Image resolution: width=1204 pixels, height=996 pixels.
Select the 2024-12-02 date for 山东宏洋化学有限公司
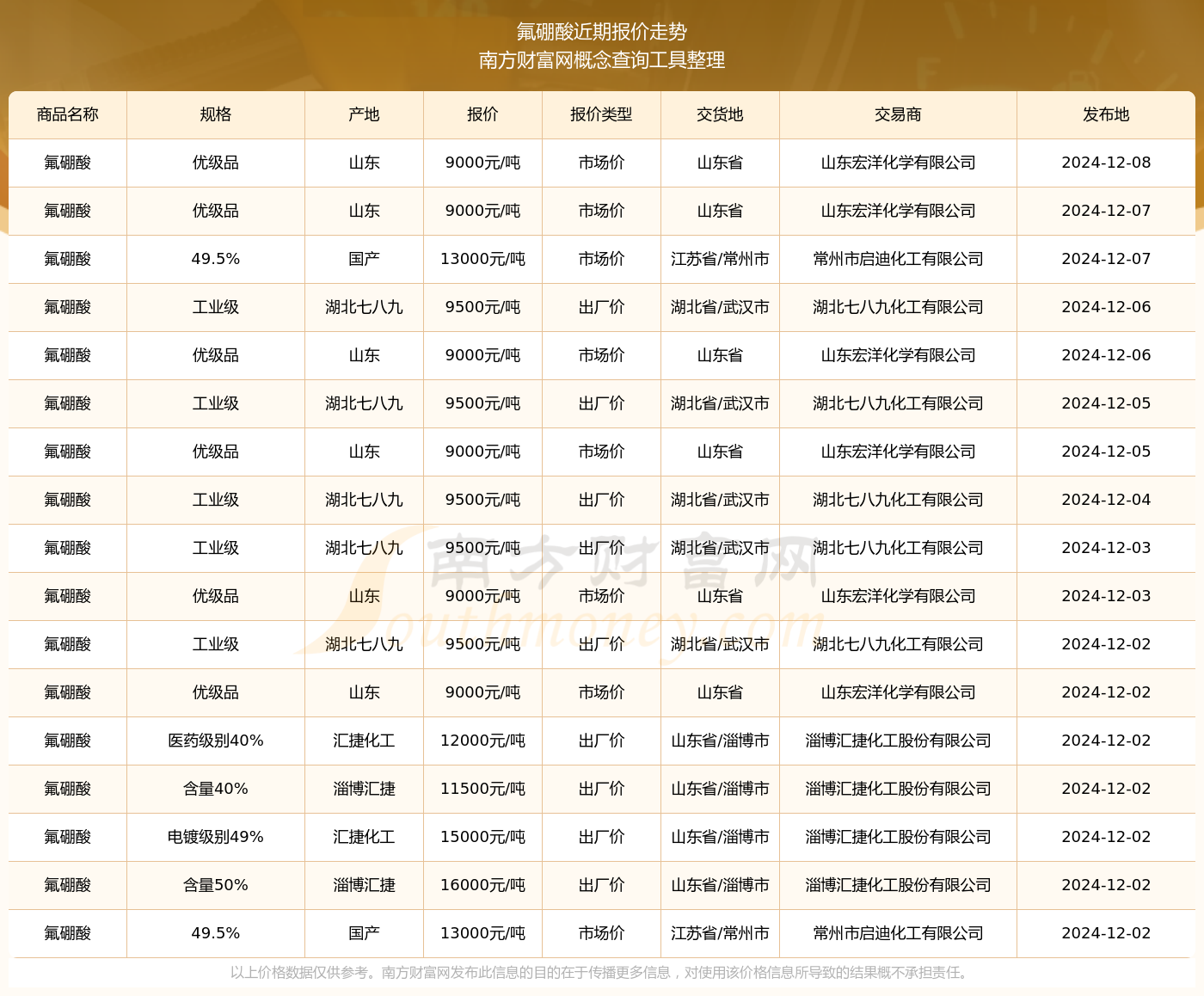tap(1106, 692)
